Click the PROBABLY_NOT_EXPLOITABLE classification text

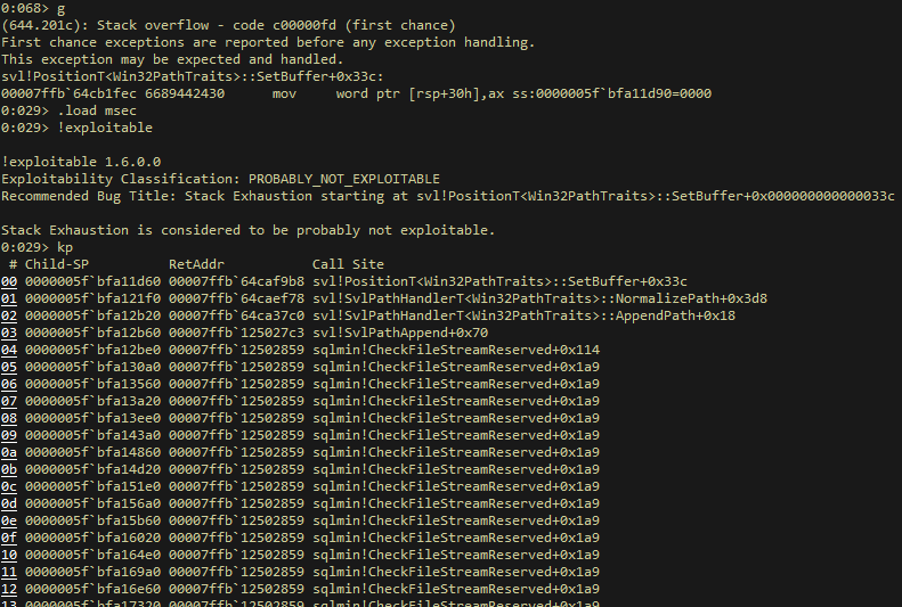(344, 179)
